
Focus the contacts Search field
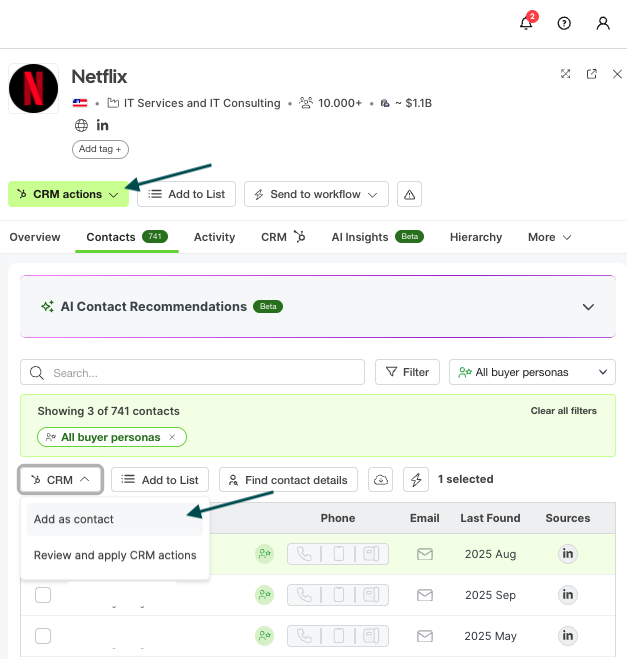pyautogui.click(x=192, y=372)
